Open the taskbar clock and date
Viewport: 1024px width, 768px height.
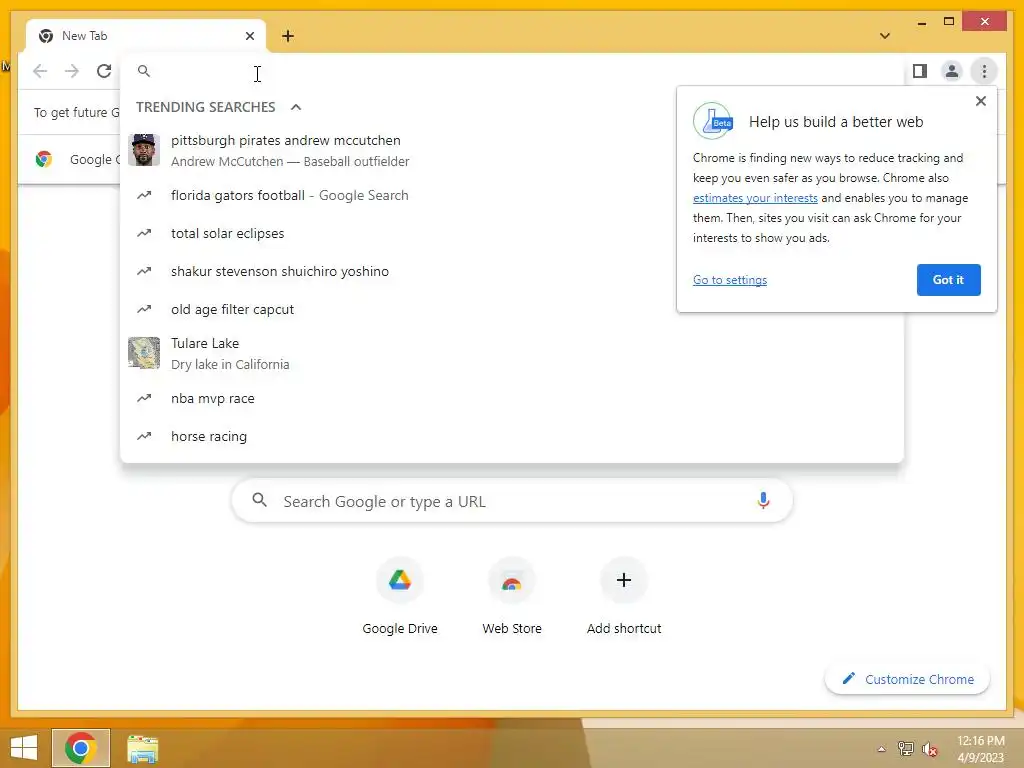point(980,749)
